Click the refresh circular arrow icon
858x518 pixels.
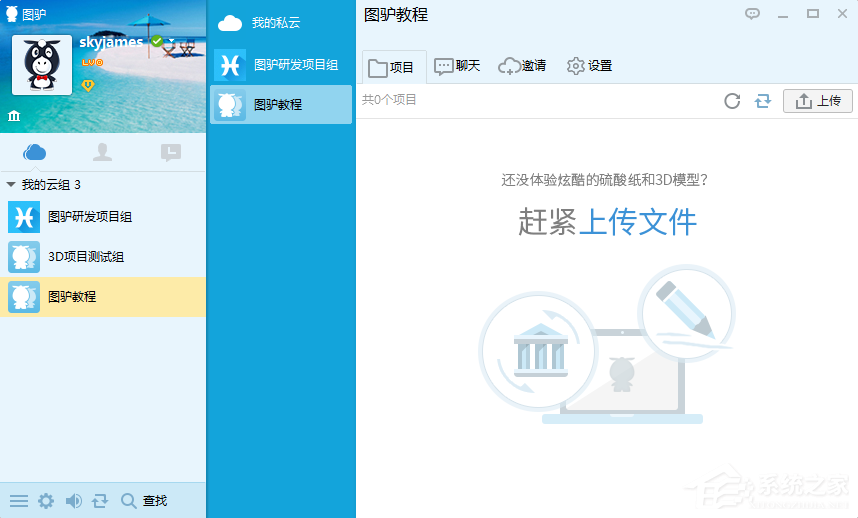coord(732,101)
